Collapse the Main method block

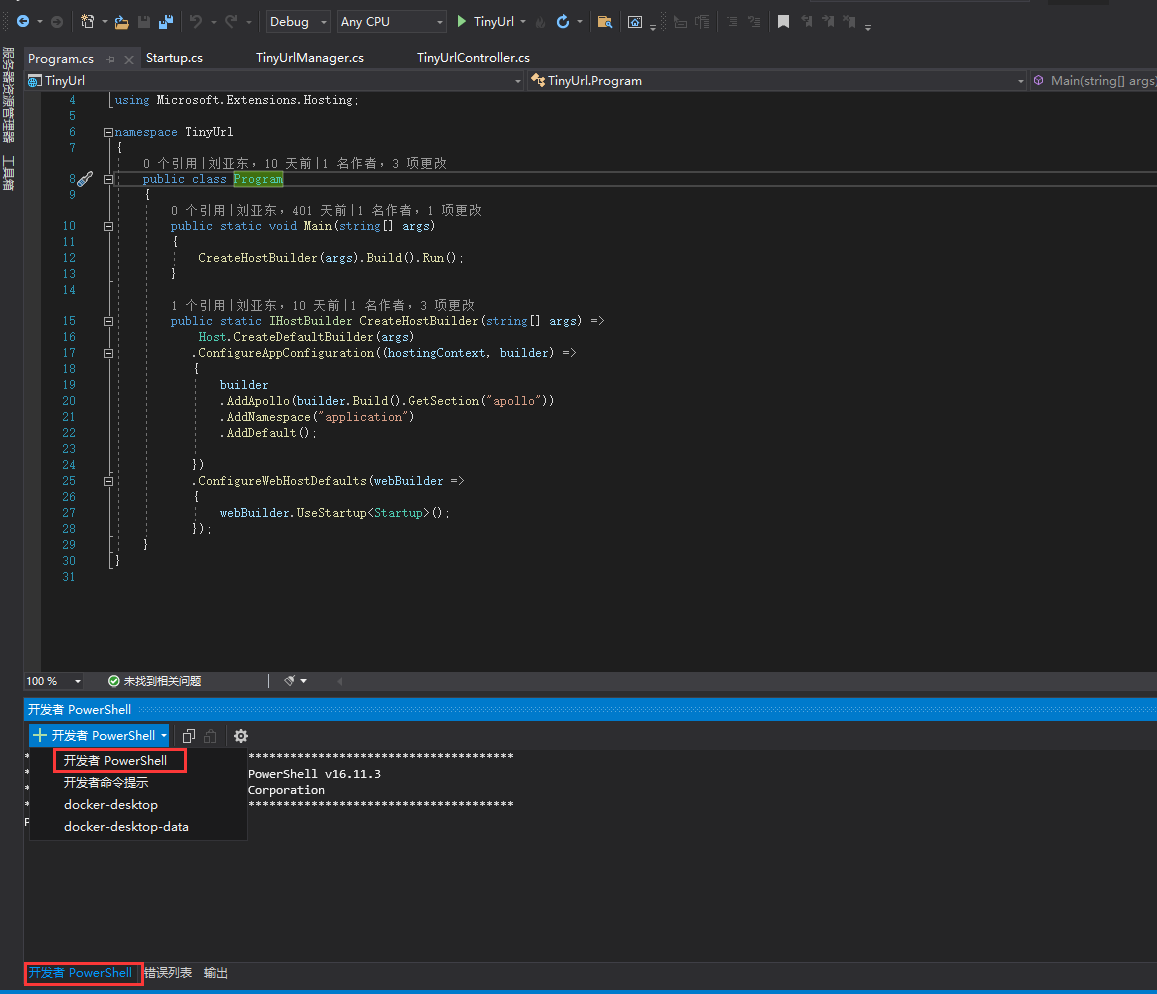click(x=108, y=227)
